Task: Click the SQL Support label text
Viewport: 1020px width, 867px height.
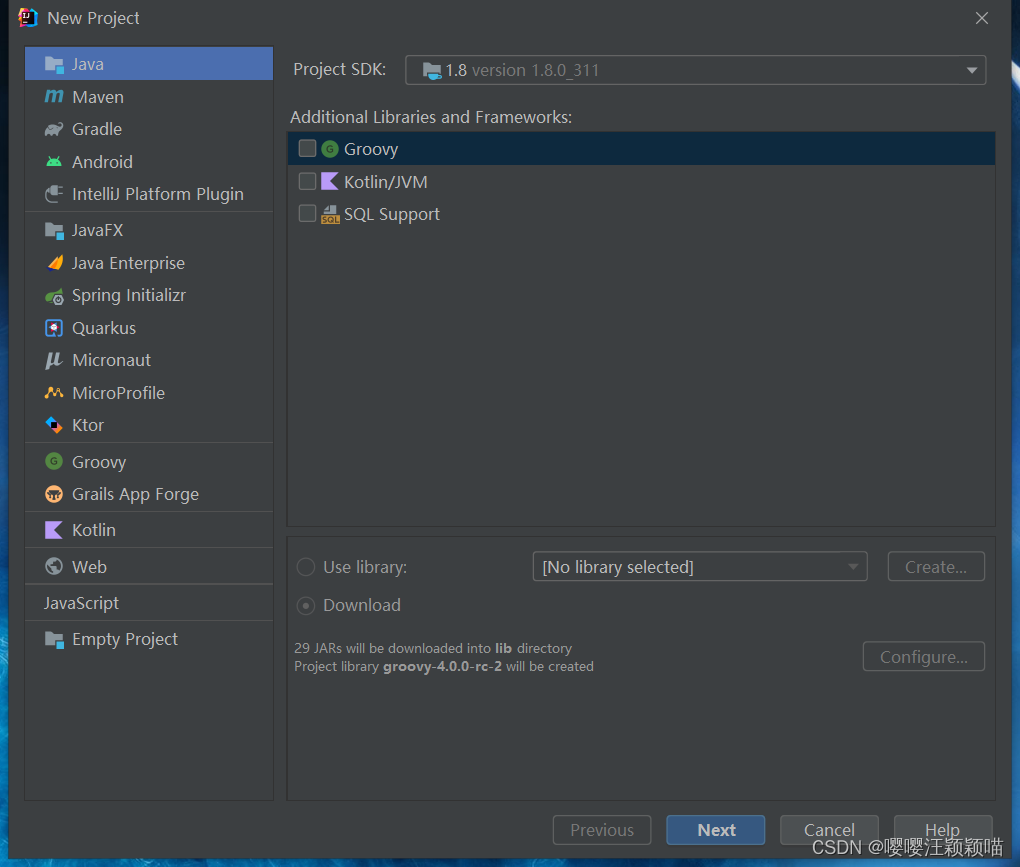Action: 392,215
